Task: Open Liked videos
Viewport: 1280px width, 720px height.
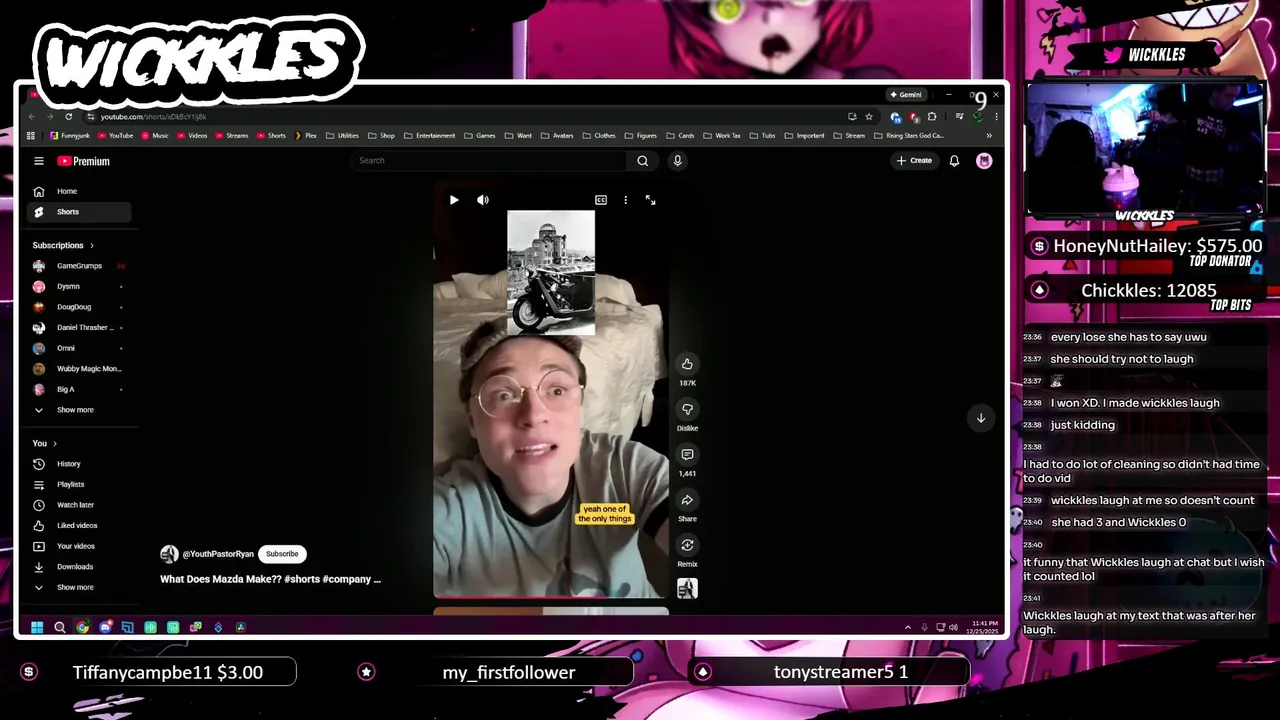Action: point(79,525)
